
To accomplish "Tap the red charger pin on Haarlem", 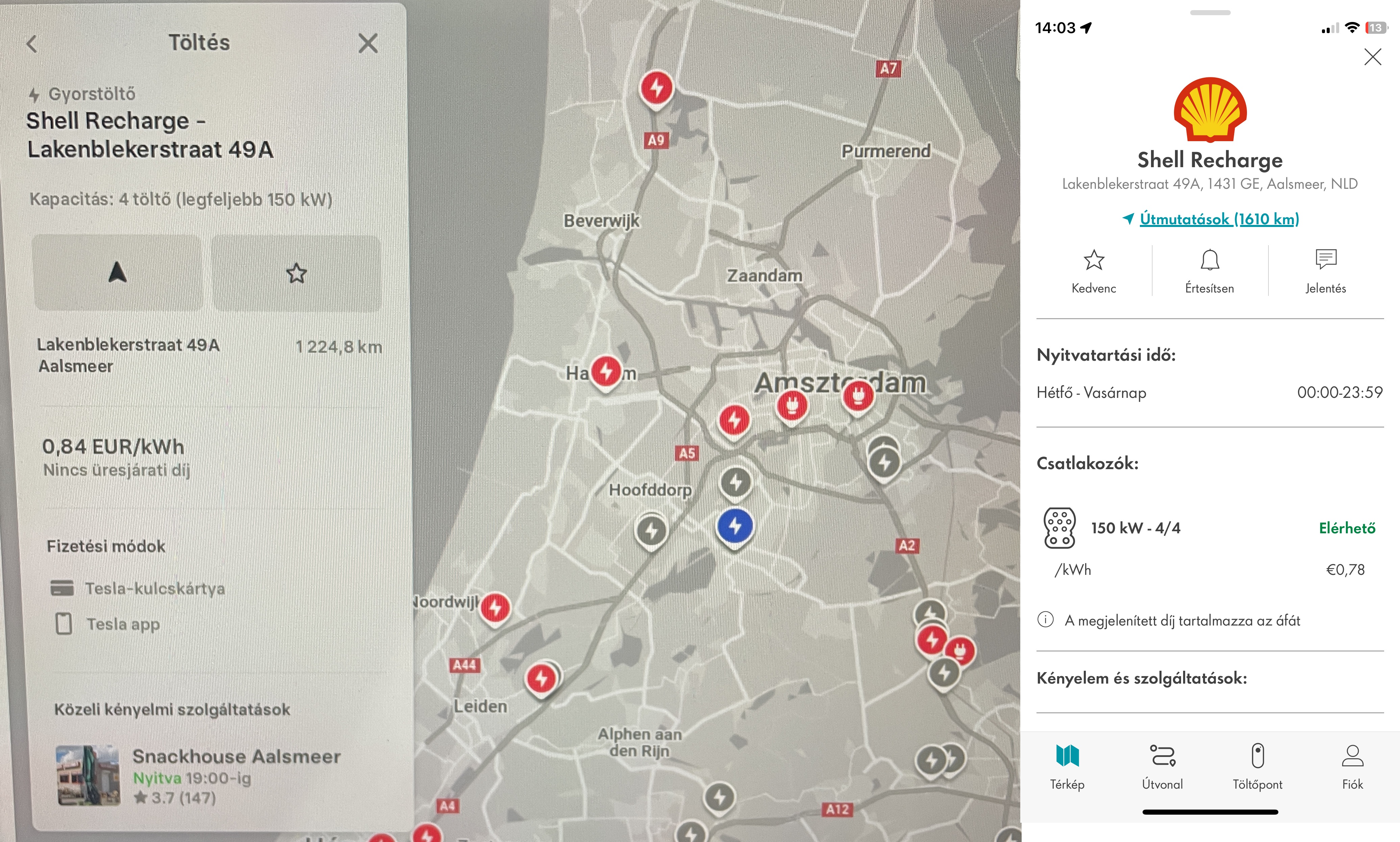I will point(606,373).
